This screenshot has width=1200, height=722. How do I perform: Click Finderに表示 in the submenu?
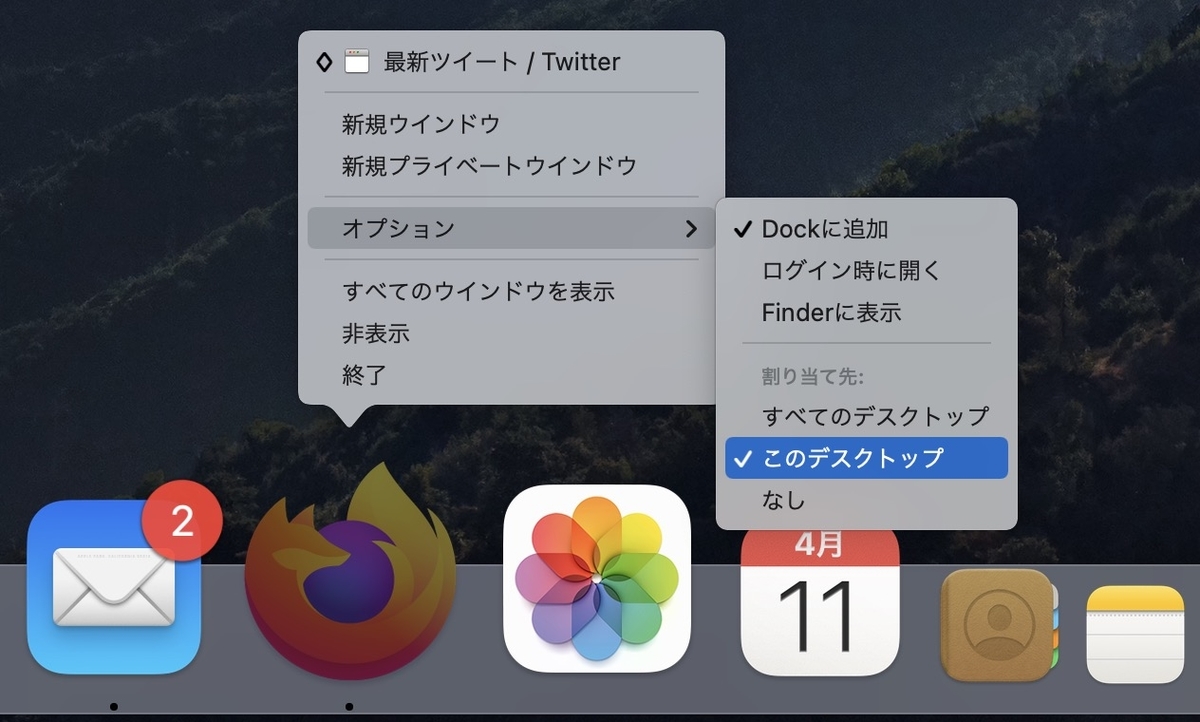[830, 311]
